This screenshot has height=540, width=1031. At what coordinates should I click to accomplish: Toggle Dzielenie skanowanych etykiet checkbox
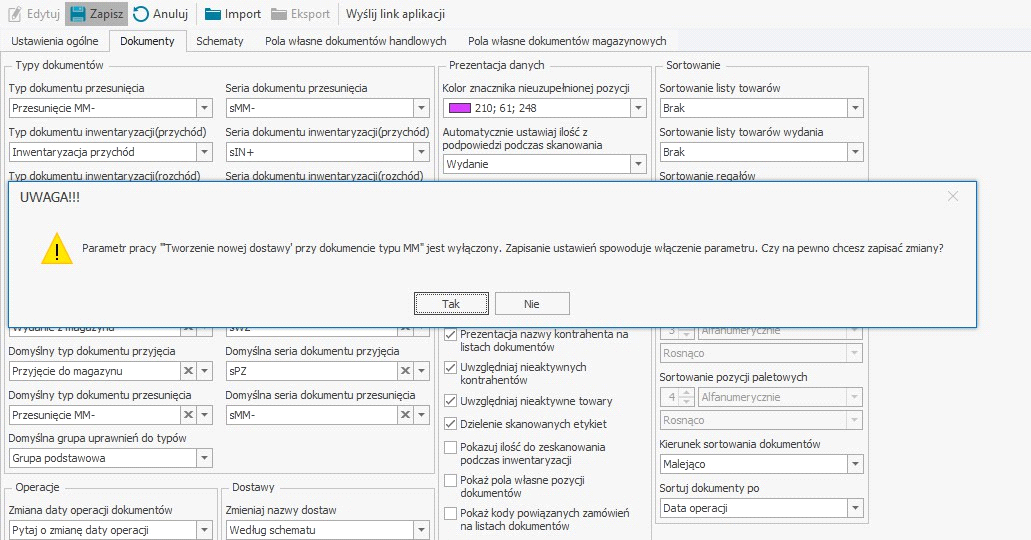click(450, 424)
